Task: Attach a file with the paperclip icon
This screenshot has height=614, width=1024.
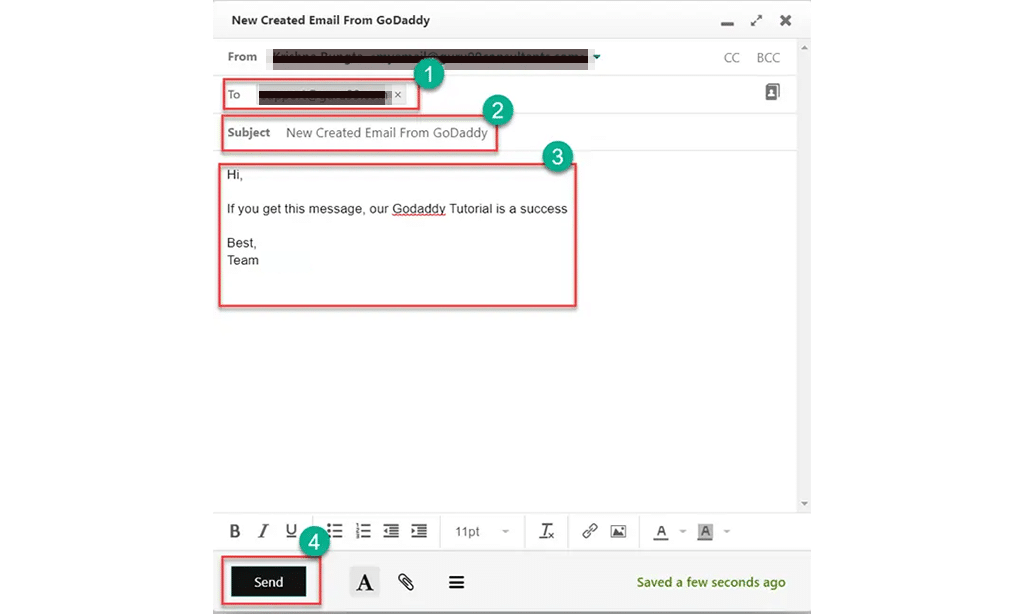Action: tap(406, 582)
